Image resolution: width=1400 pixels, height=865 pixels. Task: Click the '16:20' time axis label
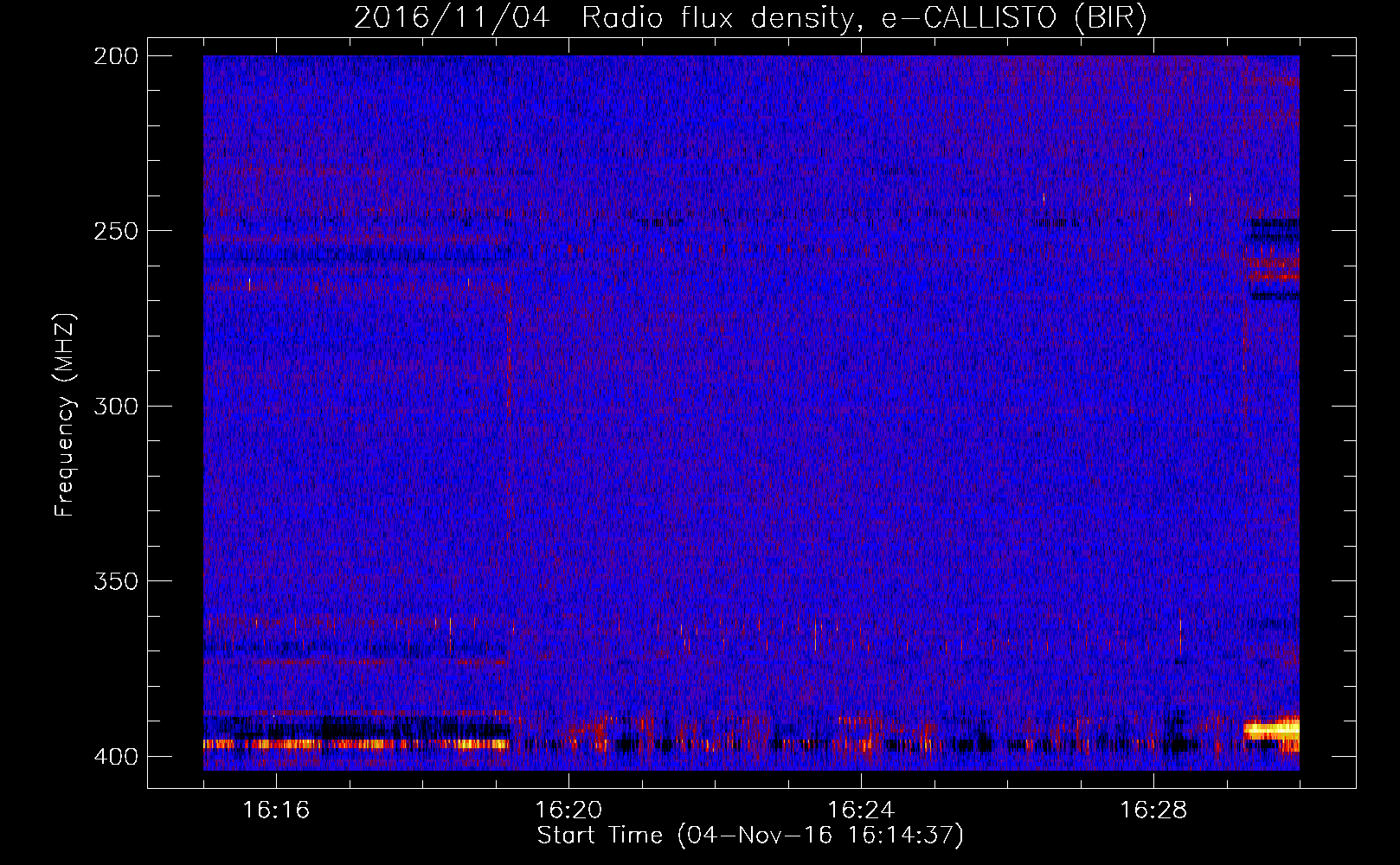coord(568,810)
